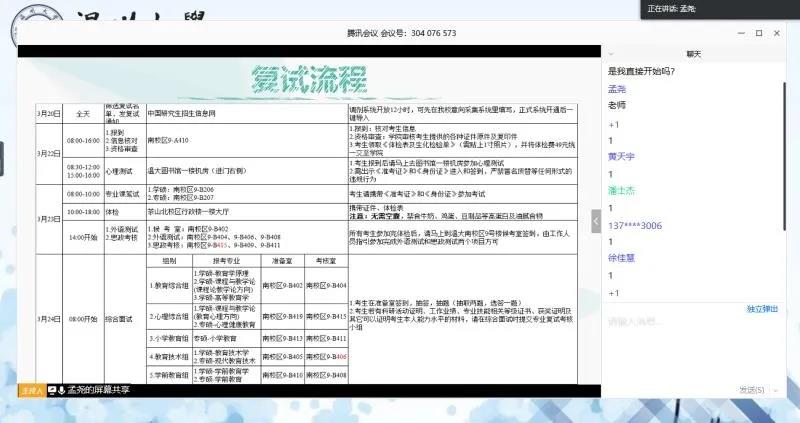Select sender name 徐佳慧 in the chat
800x423 pixels.
(621, 259)
